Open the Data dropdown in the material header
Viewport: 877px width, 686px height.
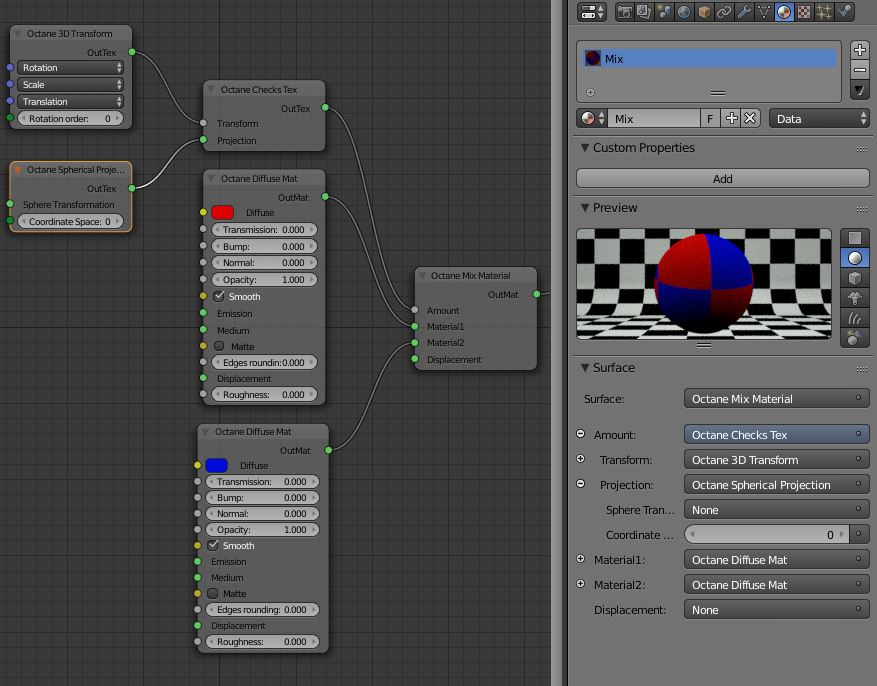(818, 118)
